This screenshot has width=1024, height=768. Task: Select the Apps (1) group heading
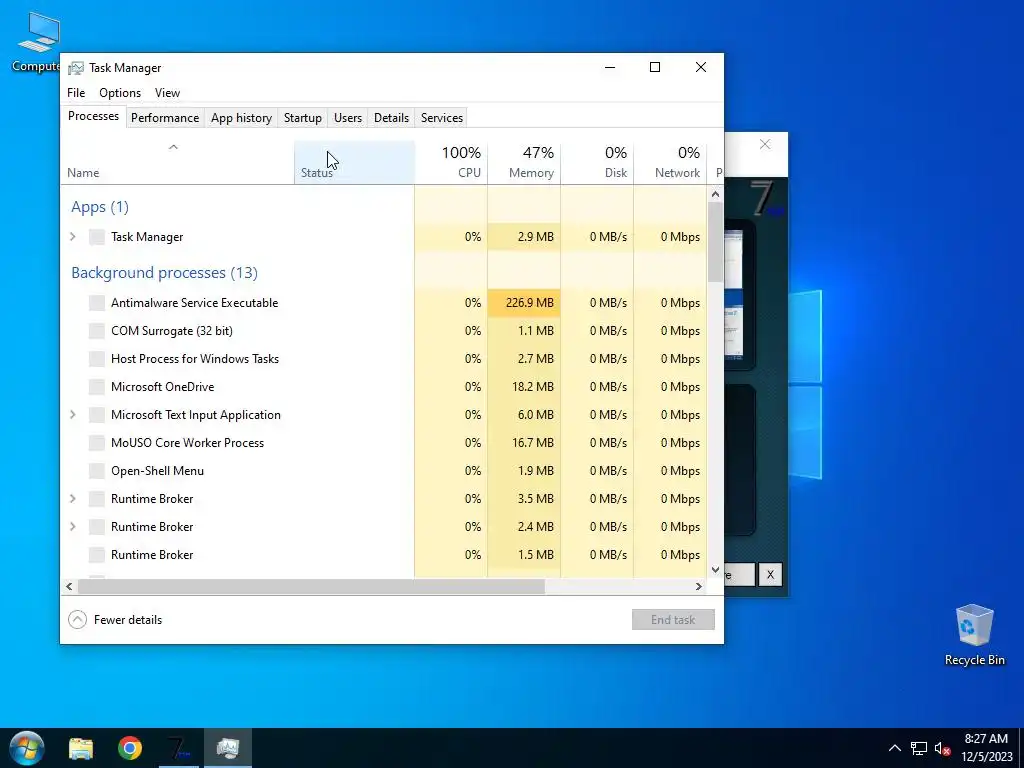pyautogui.click(x=100, y=207)
